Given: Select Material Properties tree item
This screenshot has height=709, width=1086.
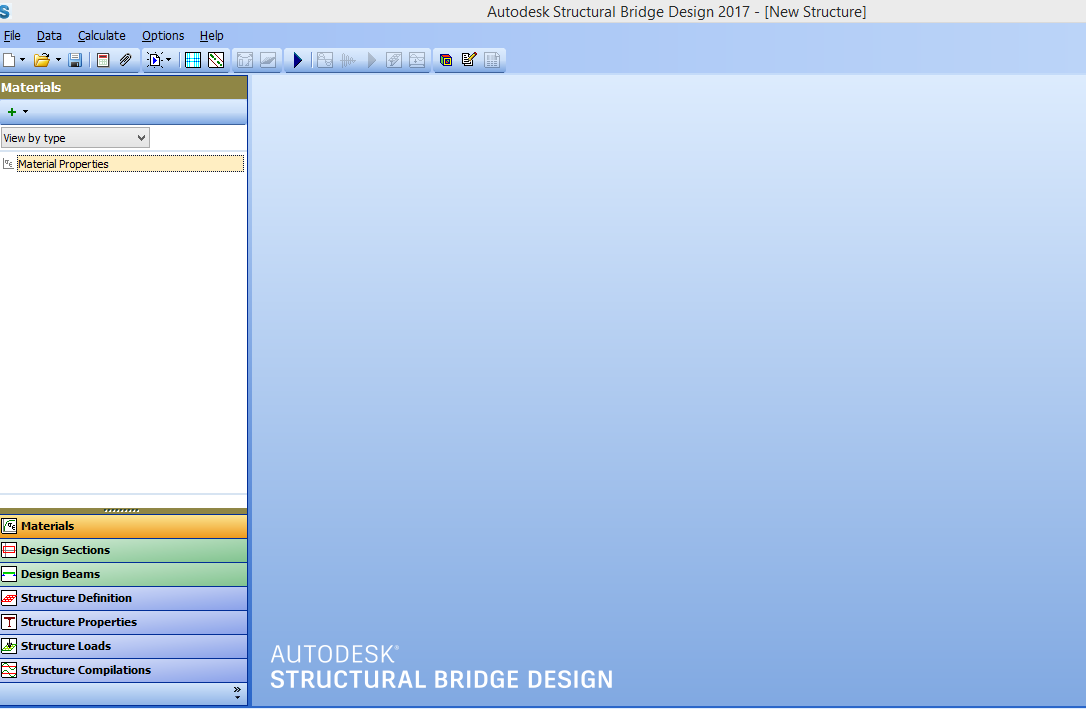Looking at the screenshot, I should [131, 164].
